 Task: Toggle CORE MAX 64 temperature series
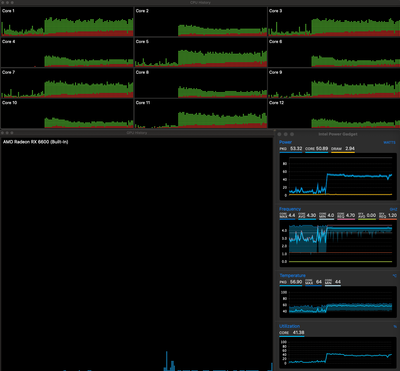coord(314,282)
